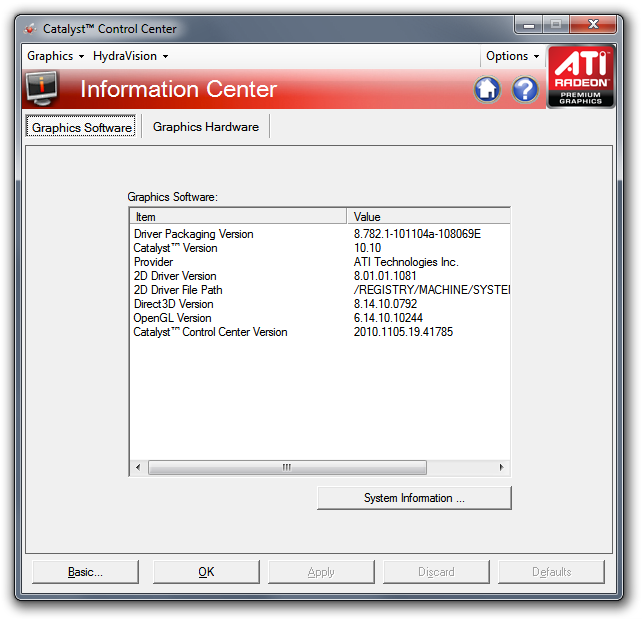Click the ATI Radeon Premium Graphics logo
The height and width of the screenshot is (619, 642).
[x=581, y=77]
